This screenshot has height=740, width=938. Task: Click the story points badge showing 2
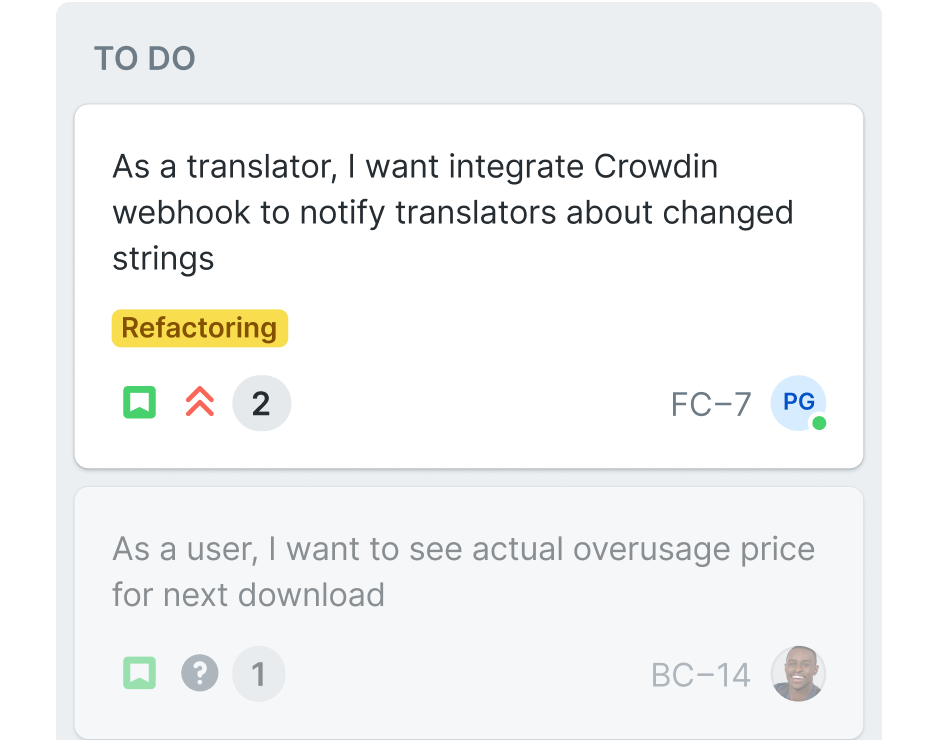(261, 402)
